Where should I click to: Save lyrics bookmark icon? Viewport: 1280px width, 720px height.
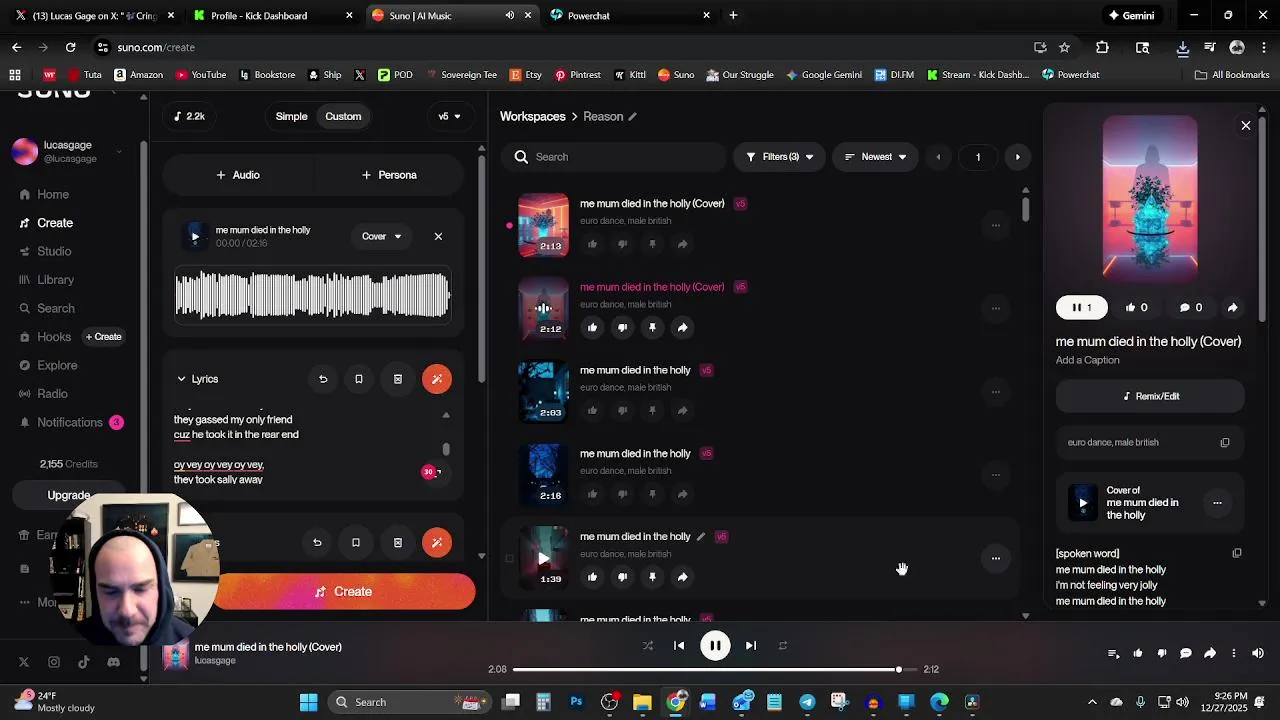pos(359,379)
